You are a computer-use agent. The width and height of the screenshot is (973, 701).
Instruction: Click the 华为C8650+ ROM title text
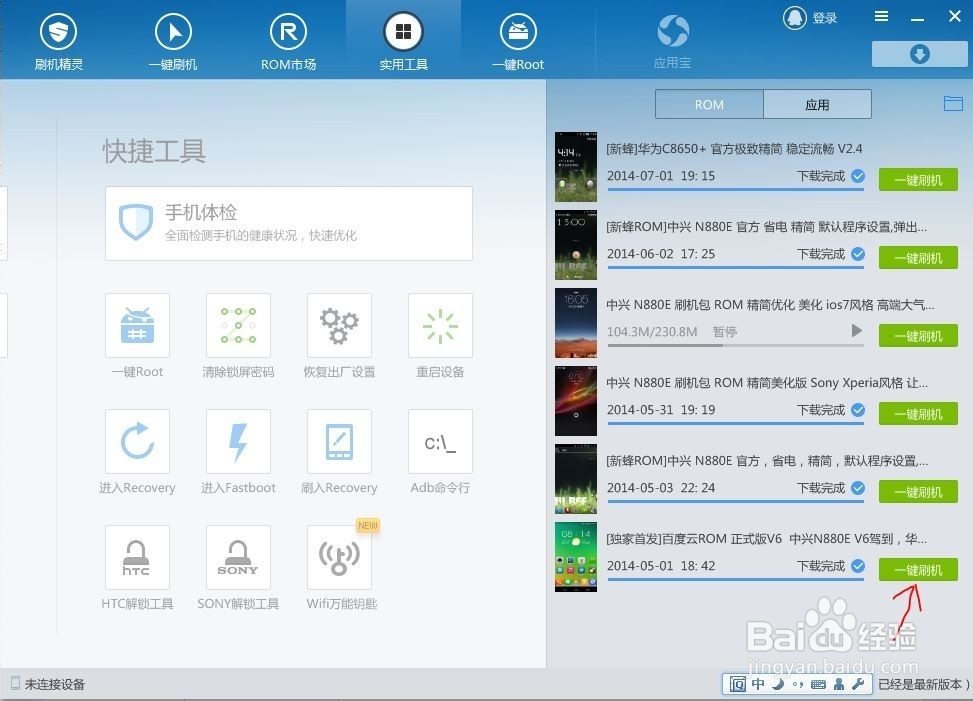734,149
